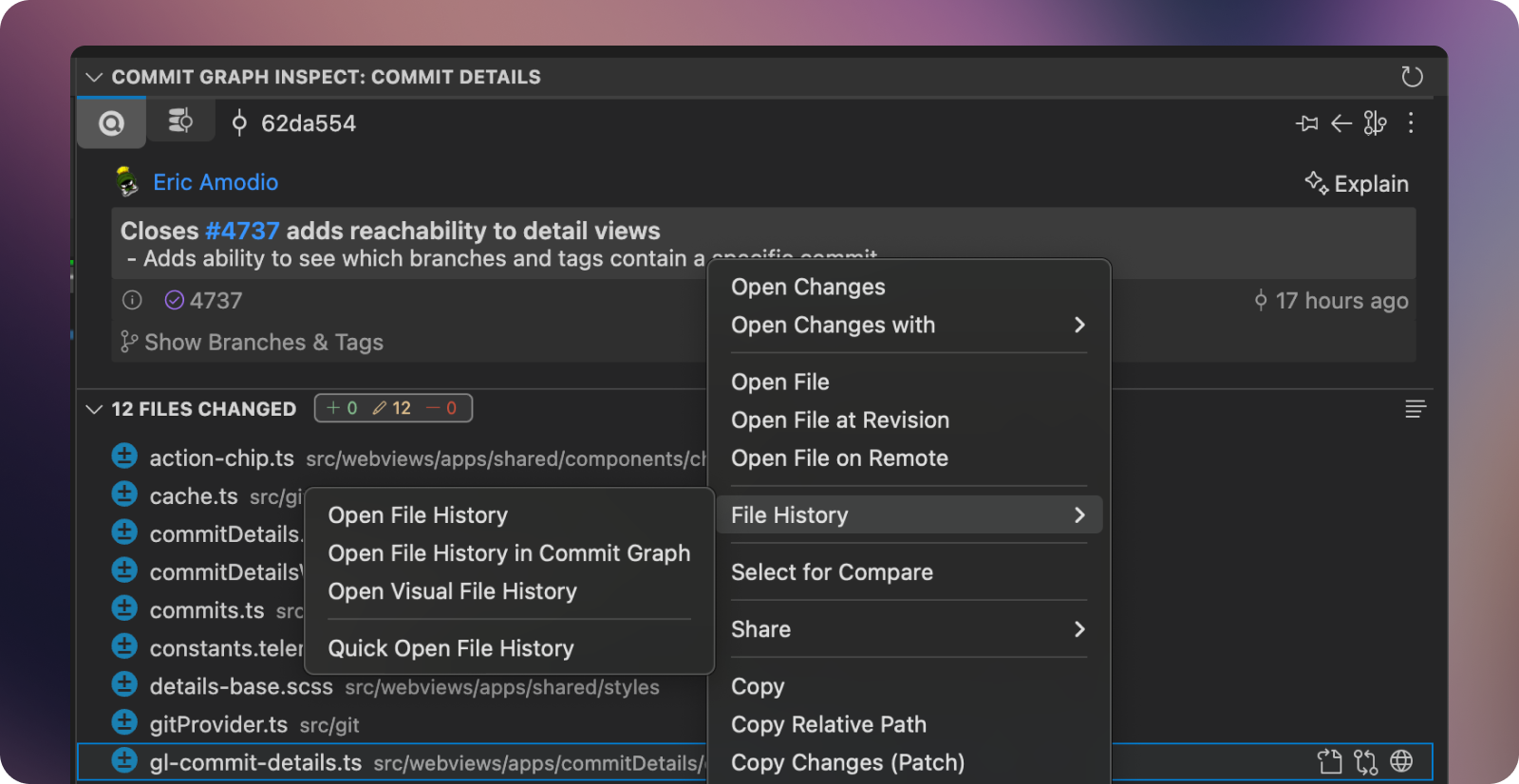Click the Explain button
The height and width of the screenshot is (784, 1519).
click(x=1357, y=183)
